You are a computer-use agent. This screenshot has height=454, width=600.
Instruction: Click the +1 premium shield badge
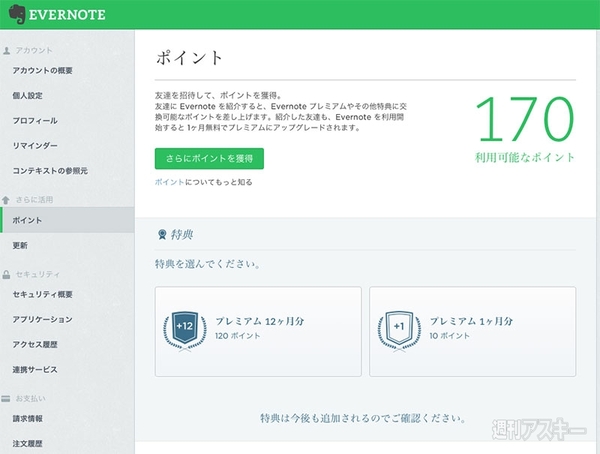399,331
